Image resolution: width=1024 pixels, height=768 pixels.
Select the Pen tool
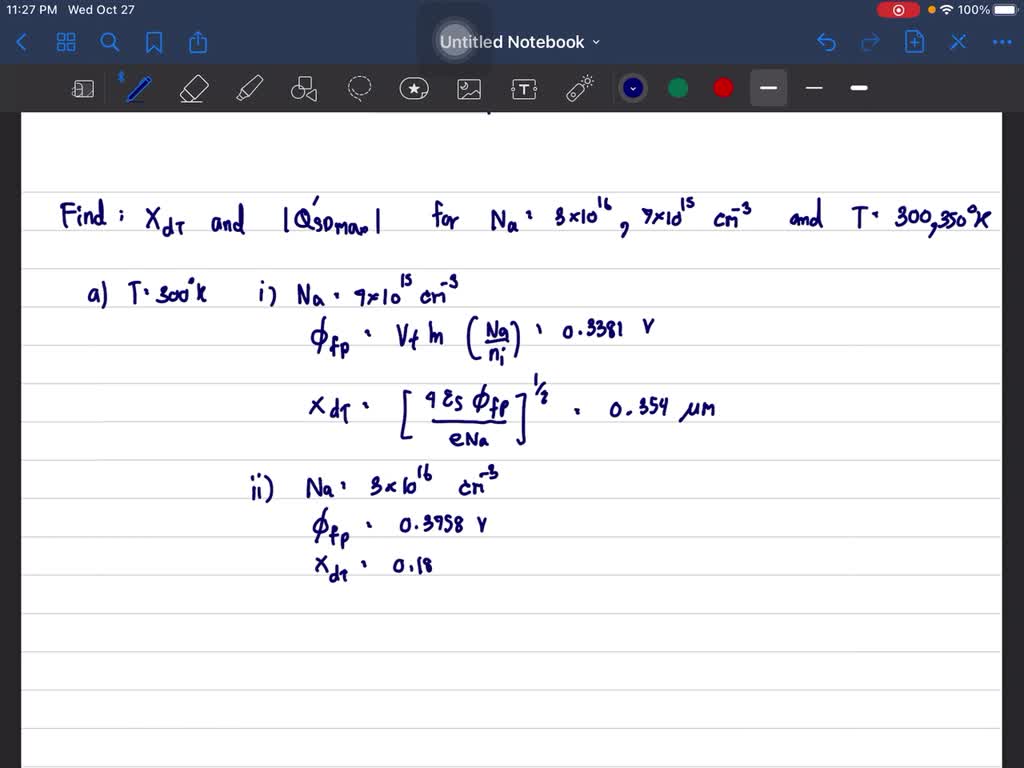pos(138,88)
